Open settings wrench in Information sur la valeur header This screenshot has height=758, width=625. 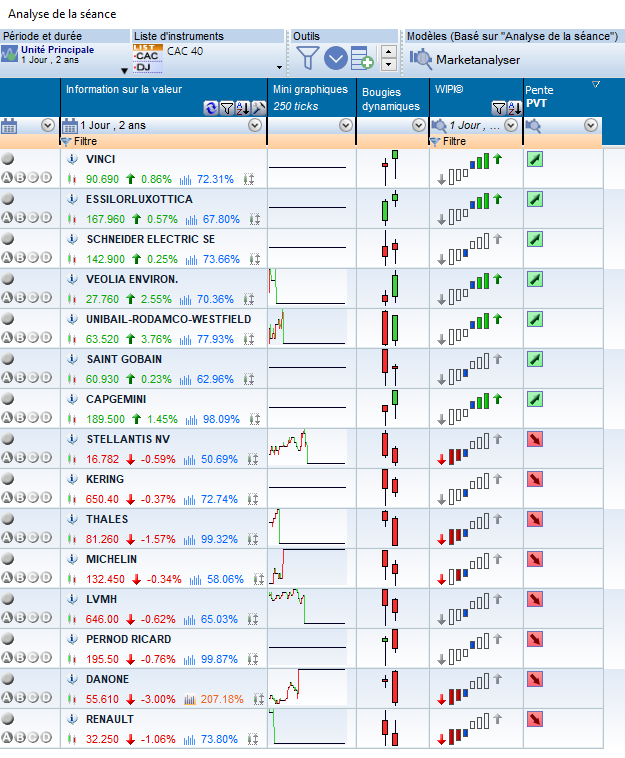pyautogui.click(x=259, y=108)
